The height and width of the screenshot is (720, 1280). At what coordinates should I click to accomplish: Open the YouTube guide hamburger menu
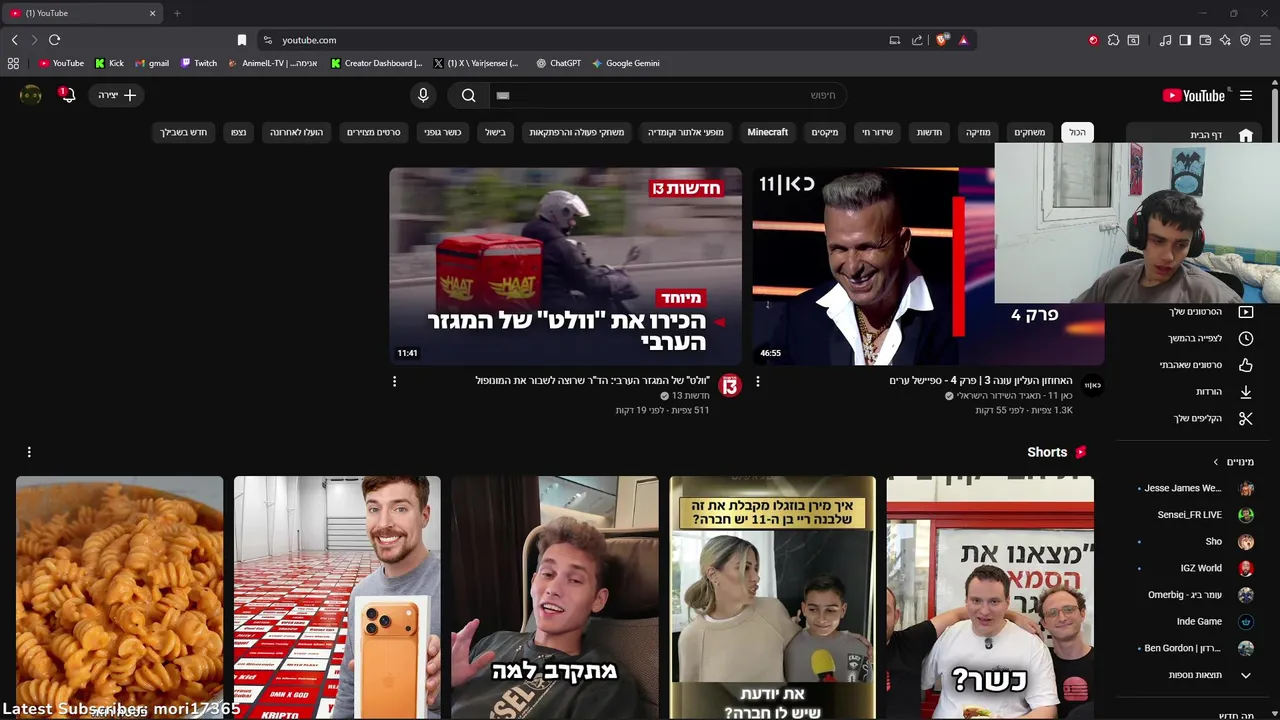click(1246, 95)
